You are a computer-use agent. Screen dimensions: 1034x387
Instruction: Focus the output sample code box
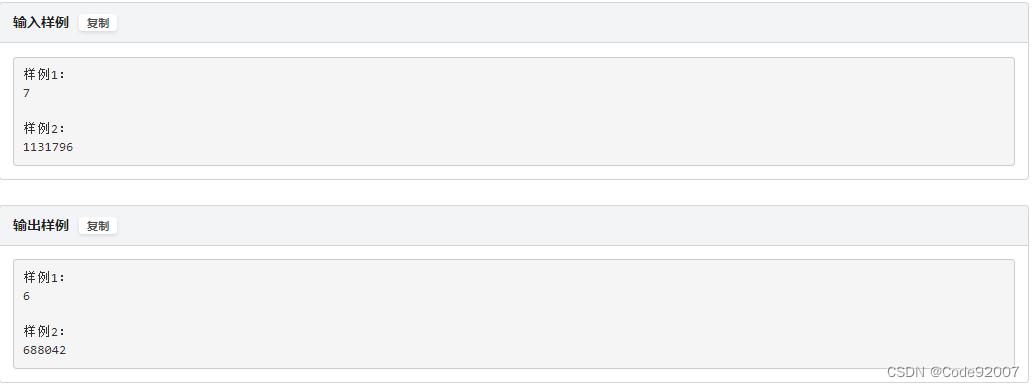click(x=514, y=314)
